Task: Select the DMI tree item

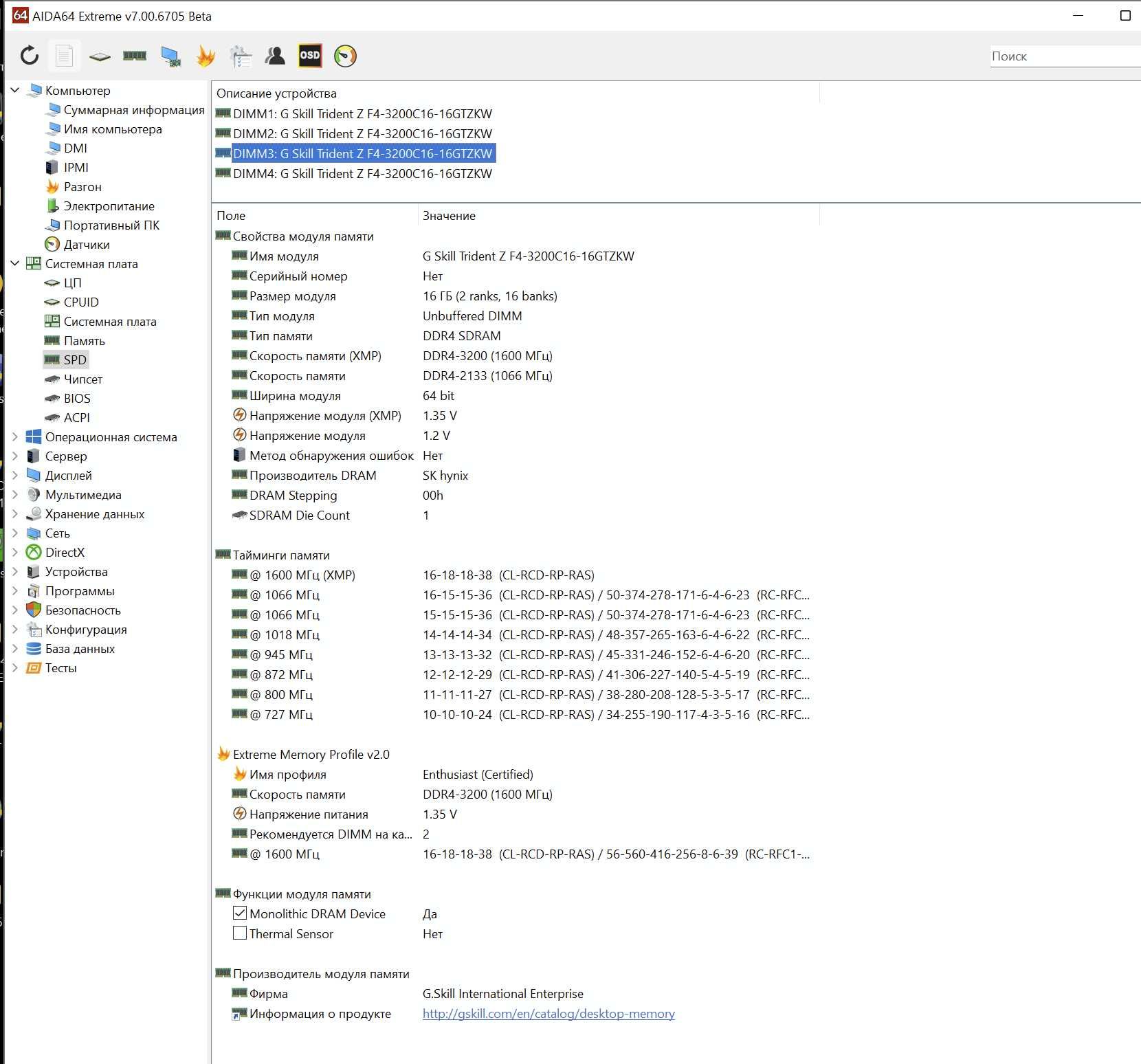Action: (66, 148)
